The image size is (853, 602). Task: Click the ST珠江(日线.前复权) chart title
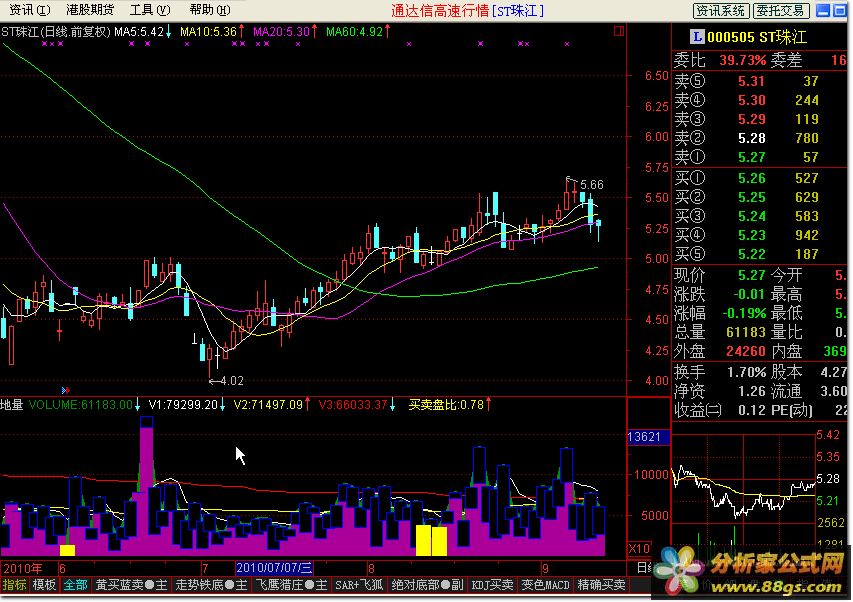(x=57, y=32)
